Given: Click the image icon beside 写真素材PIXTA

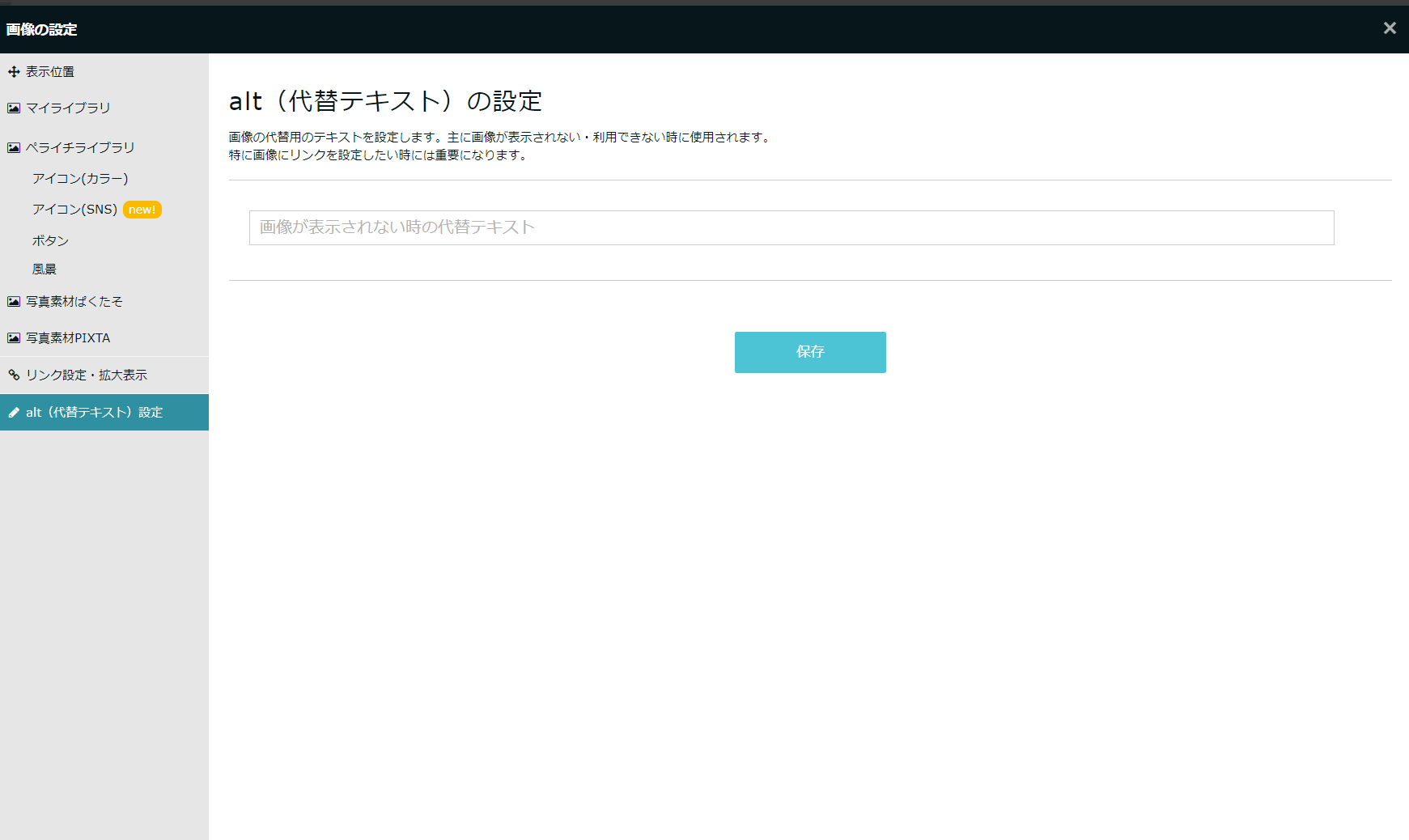Looking at the screenshot, I should (14, 337).
